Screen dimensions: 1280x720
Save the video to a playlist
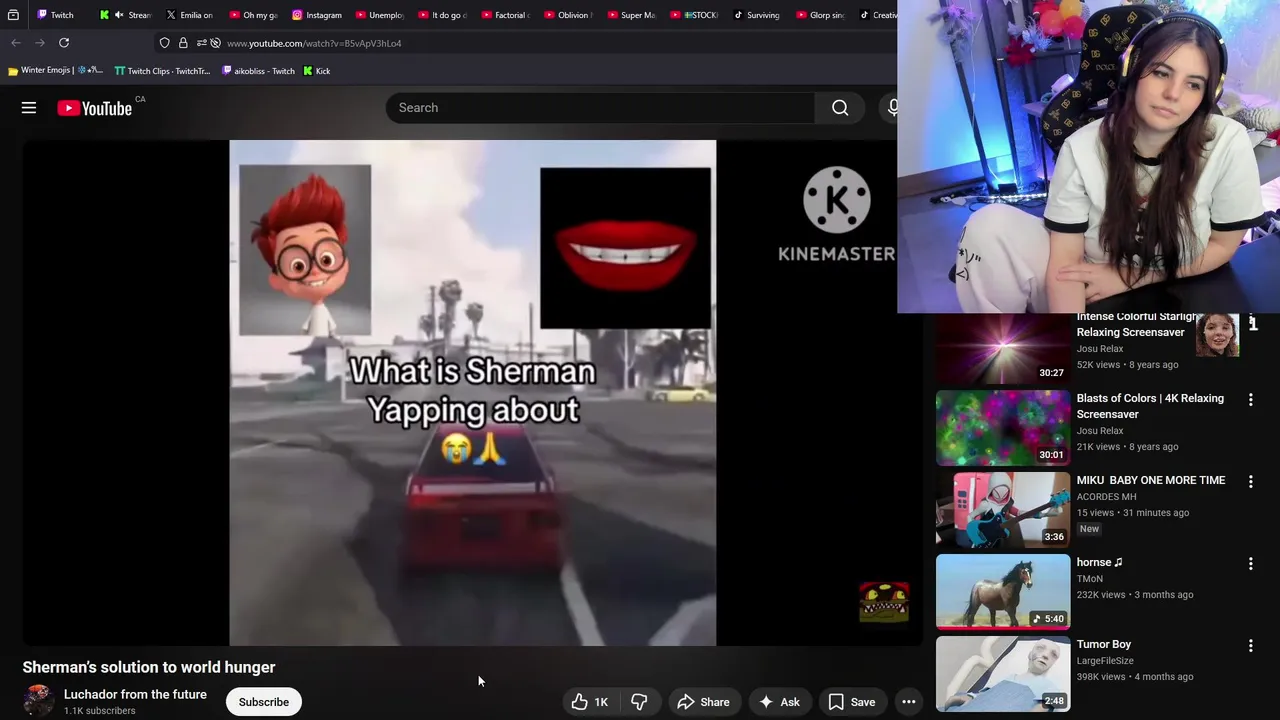point(852,702)
